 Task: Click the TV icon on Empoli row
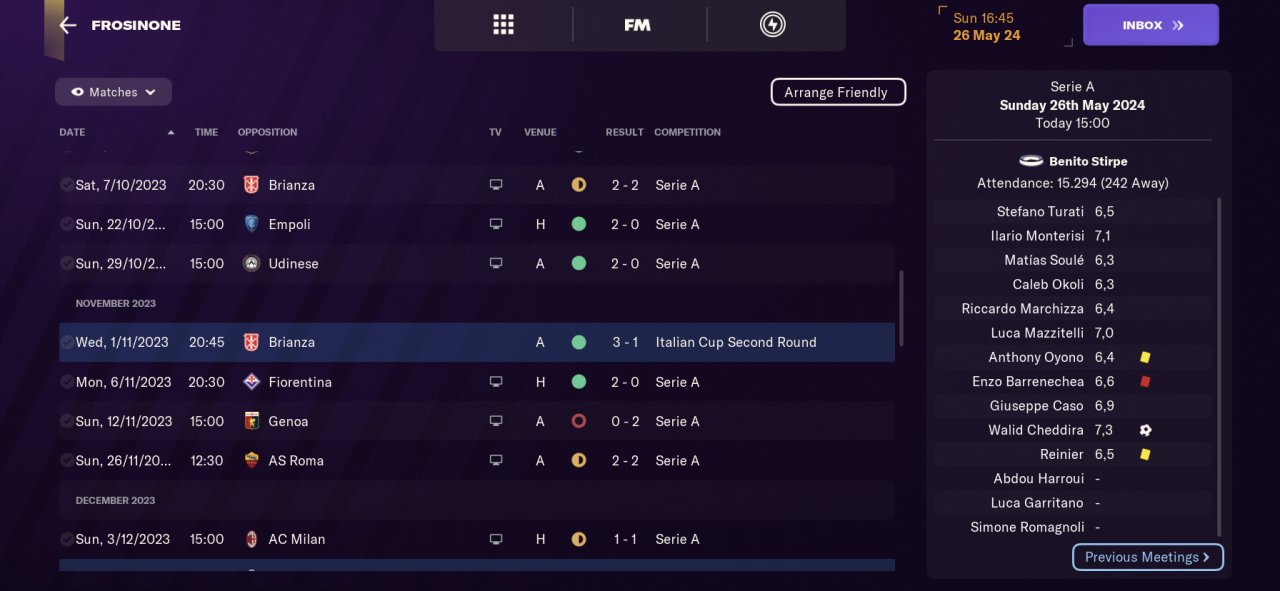coord(495,224)
